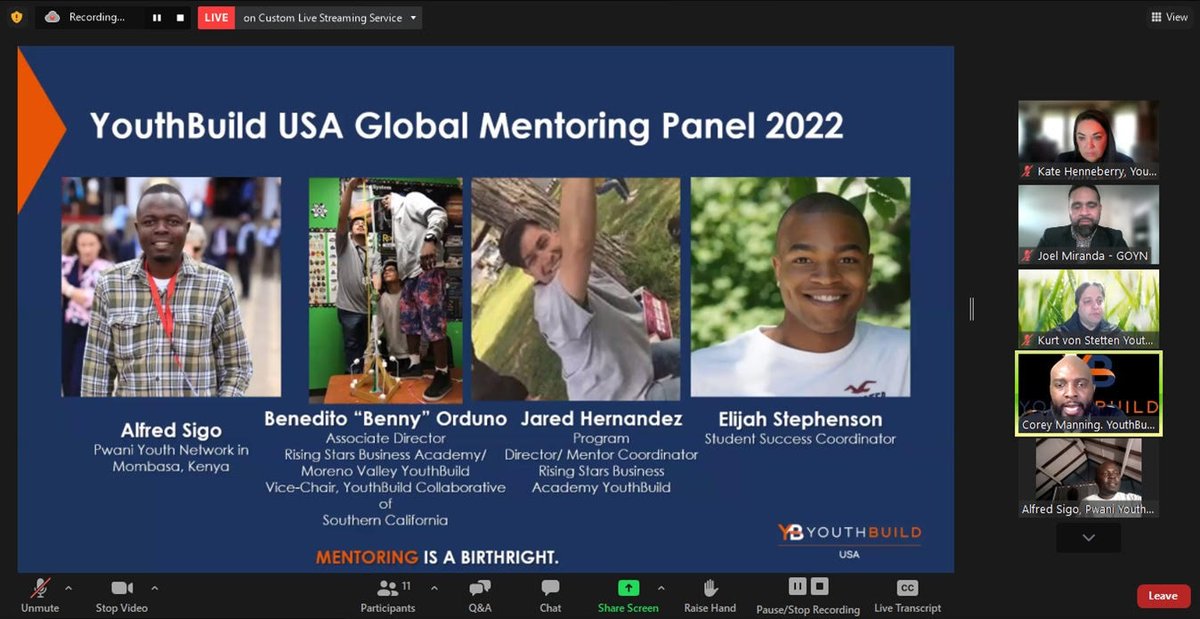Click the name Elijah Stephenson on slide
Image resolution: width=1200 pixels, height=619 pixels.
pyautogui.click(x=799, y=419)
